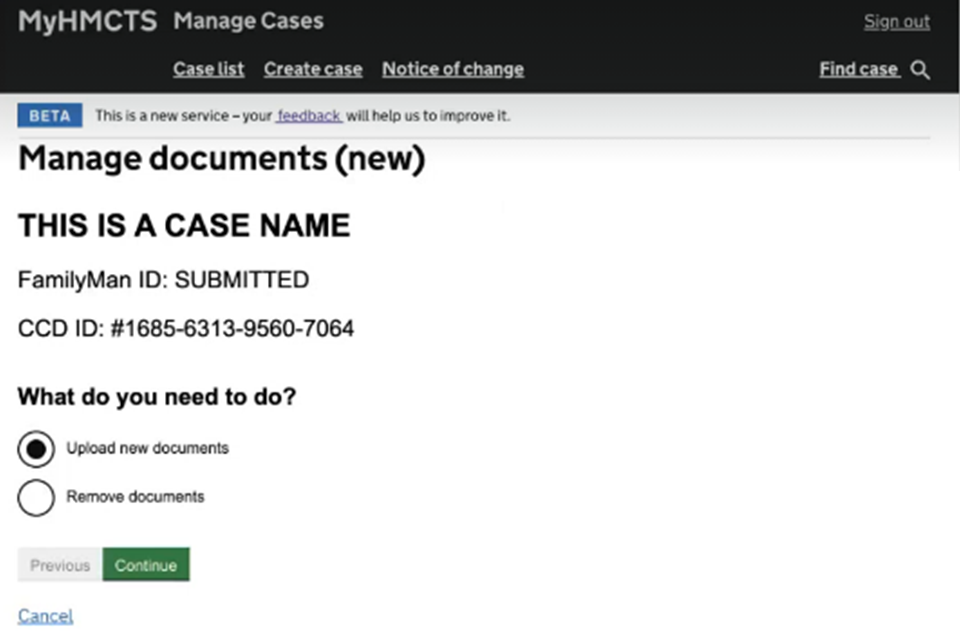Open the Case list menu item
Image resolution: width=960 pixels, height=640 pixels.
[208, 69]
